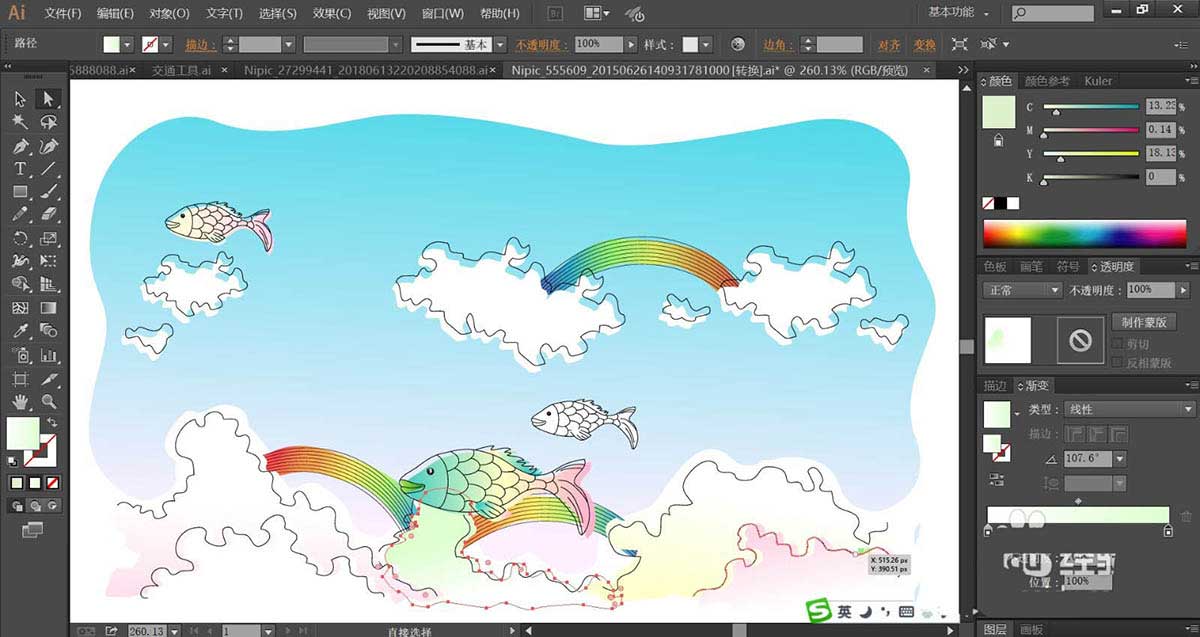Select the Free Transform tool
This screenshot has height=637, width=1200.
[47, 262]
